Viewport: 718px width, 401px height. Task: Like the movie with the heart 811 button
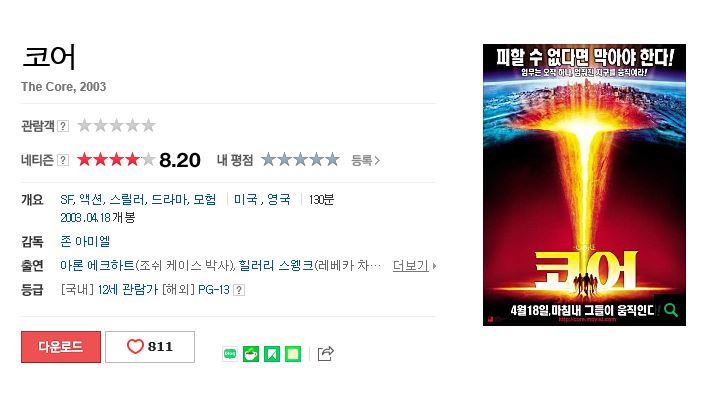click(x=150, y=347)
